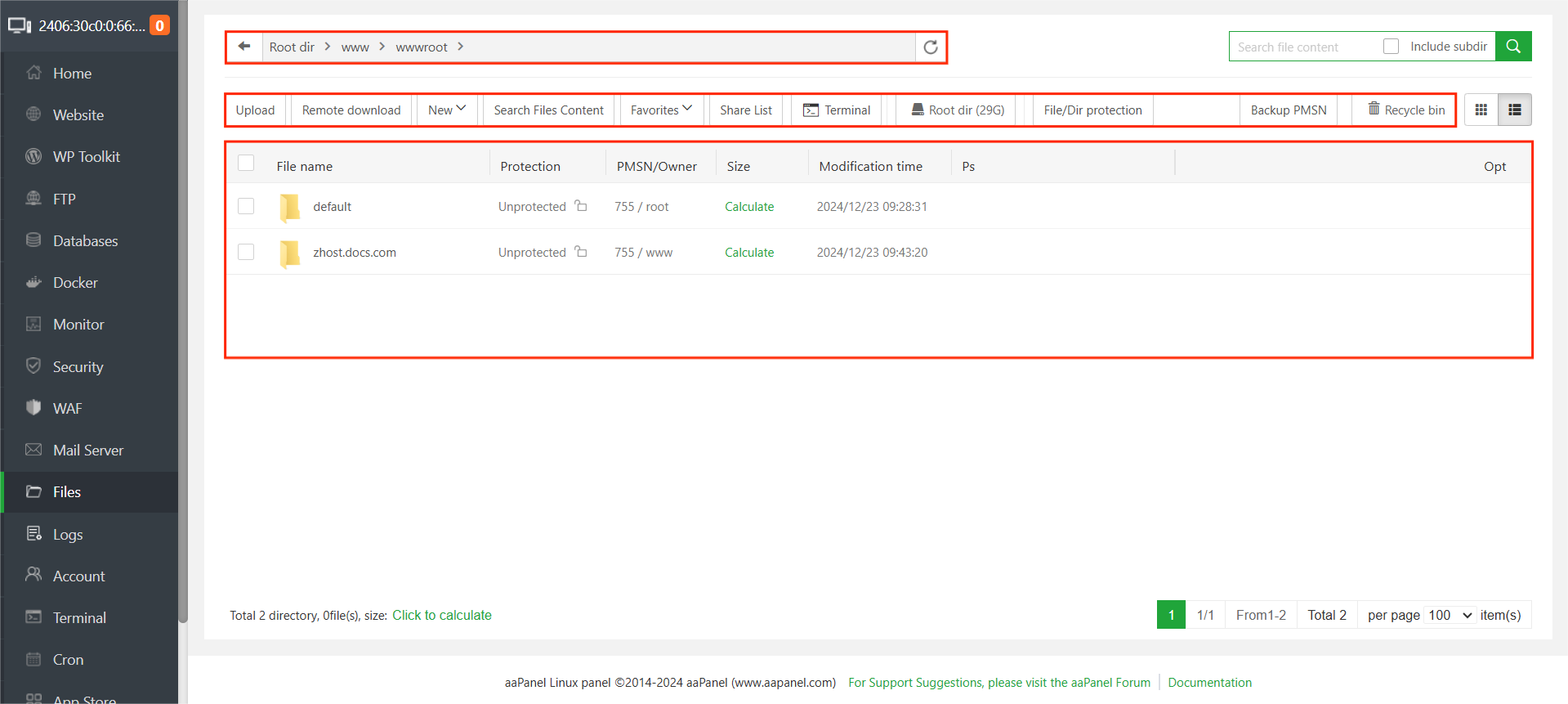Check the select-all files checkbox
The width and height of the screenshot is (1568, 704).
246,164
